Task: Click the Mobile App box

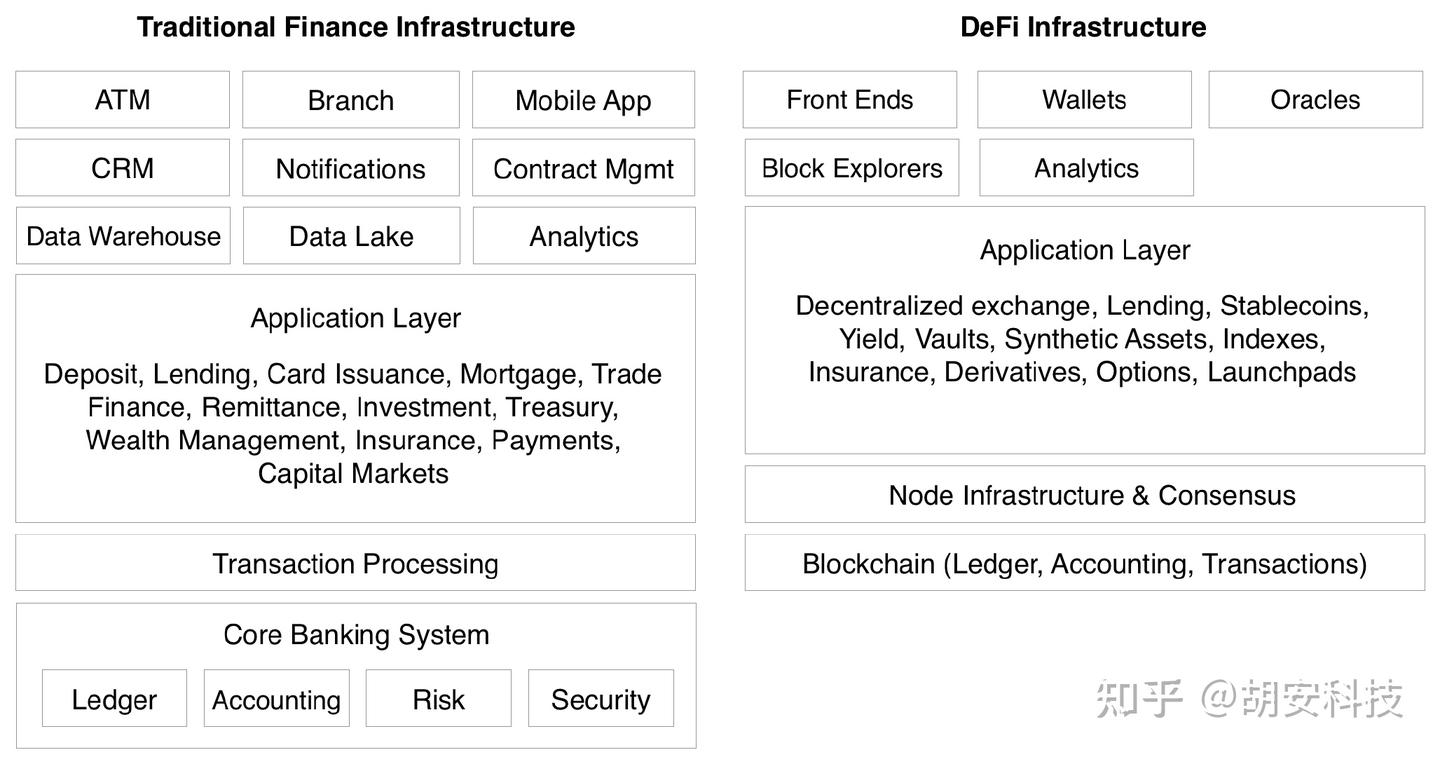Action: pyautogui.click(x=583, y=100)
